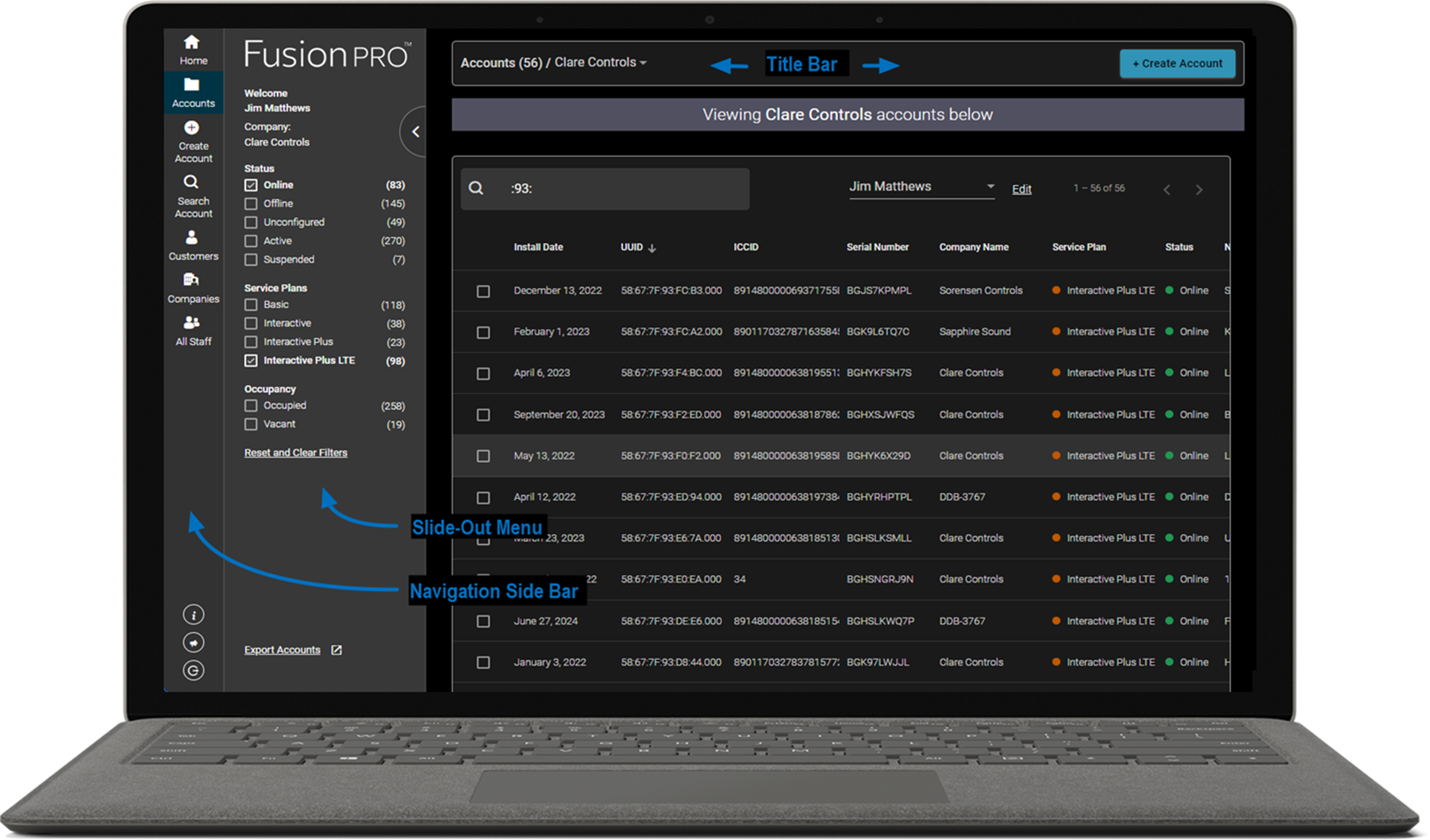Click the Export Accounts link
Image resolution: width=1430 pixels, height=840 pixels.
coord(282,650)
